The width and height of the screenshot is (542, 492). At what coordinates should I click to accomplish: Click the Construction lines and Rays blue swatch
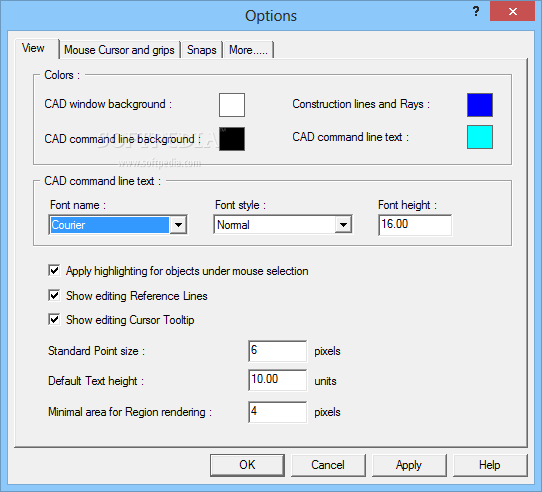tap(480, 105)
